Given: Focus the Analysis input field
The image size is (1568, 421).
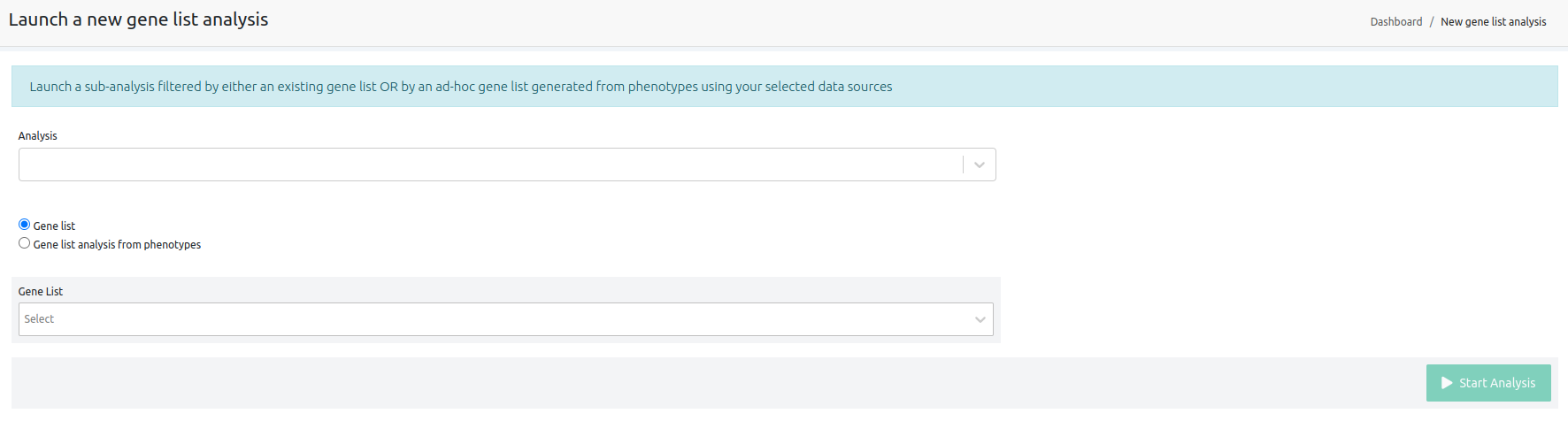Looking at the screenshot, I should 487,165.
